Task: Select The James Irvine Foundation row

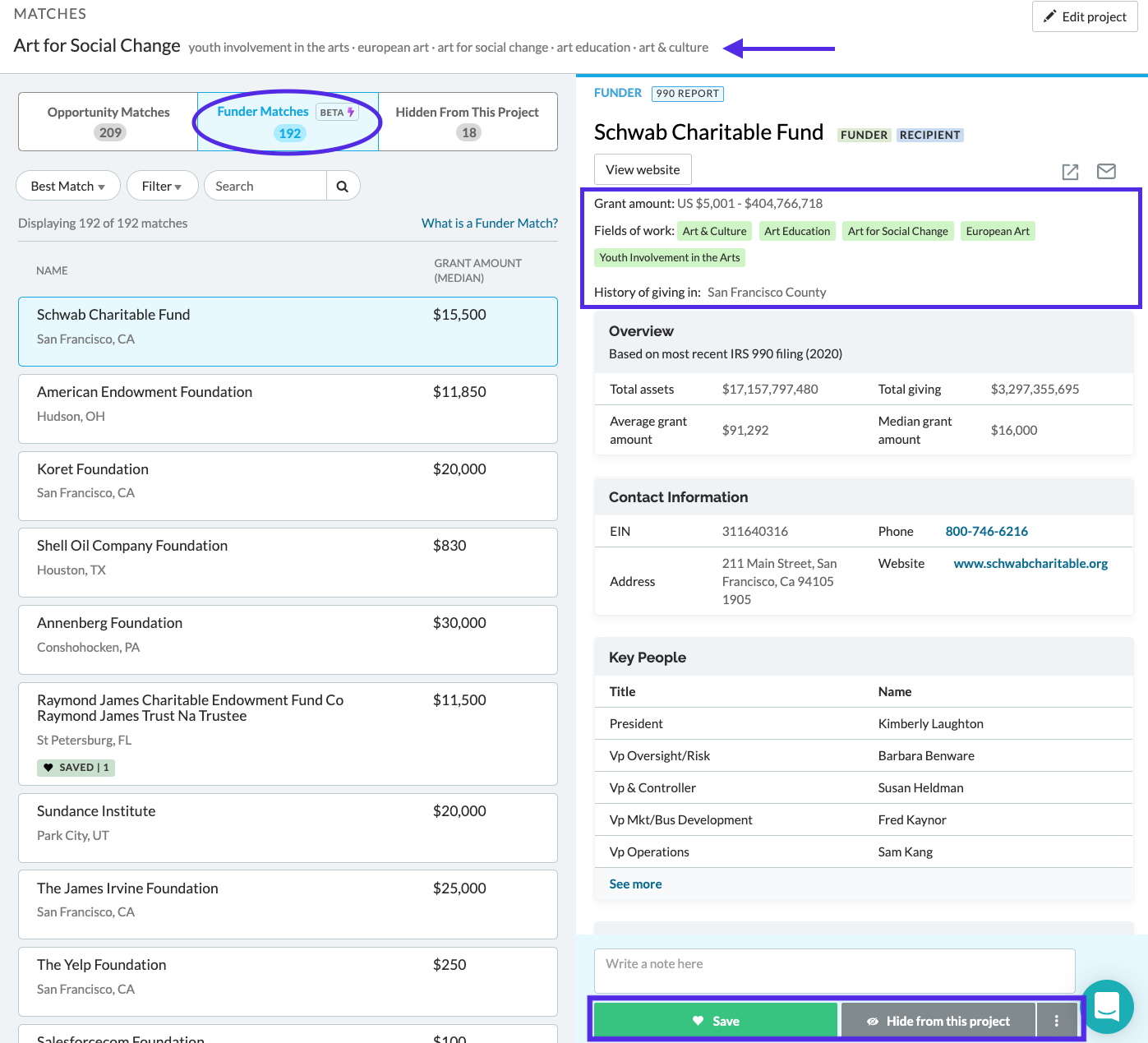Action: (288, 904)
